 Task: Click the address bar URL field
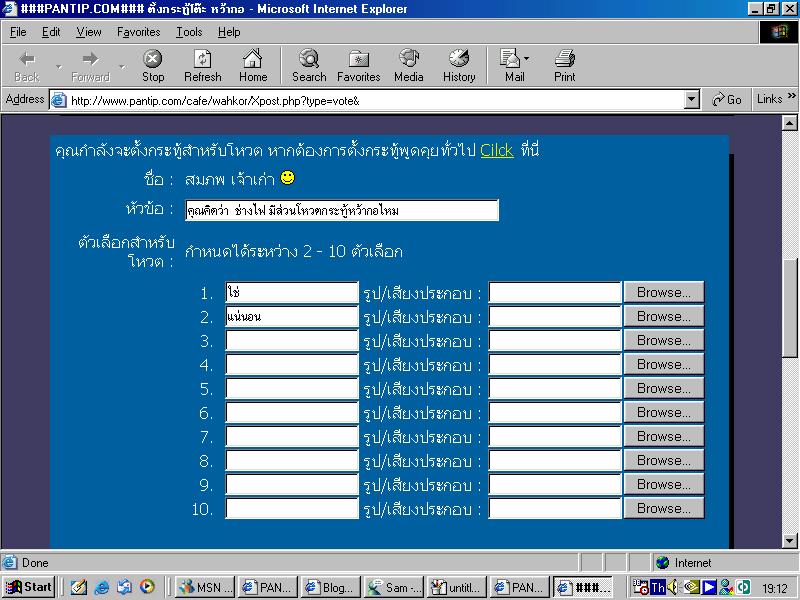tap(375, 101)
